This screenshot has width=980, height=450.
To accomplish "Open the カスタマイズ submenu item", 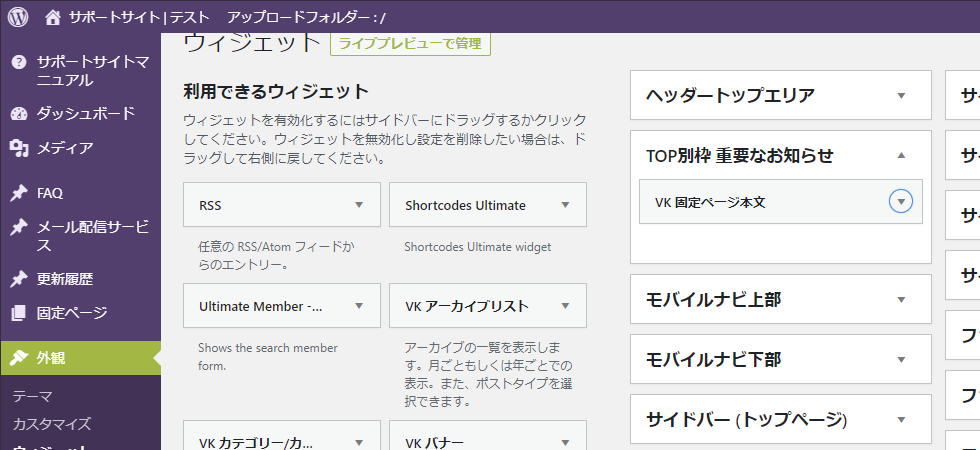I will 51,424.
